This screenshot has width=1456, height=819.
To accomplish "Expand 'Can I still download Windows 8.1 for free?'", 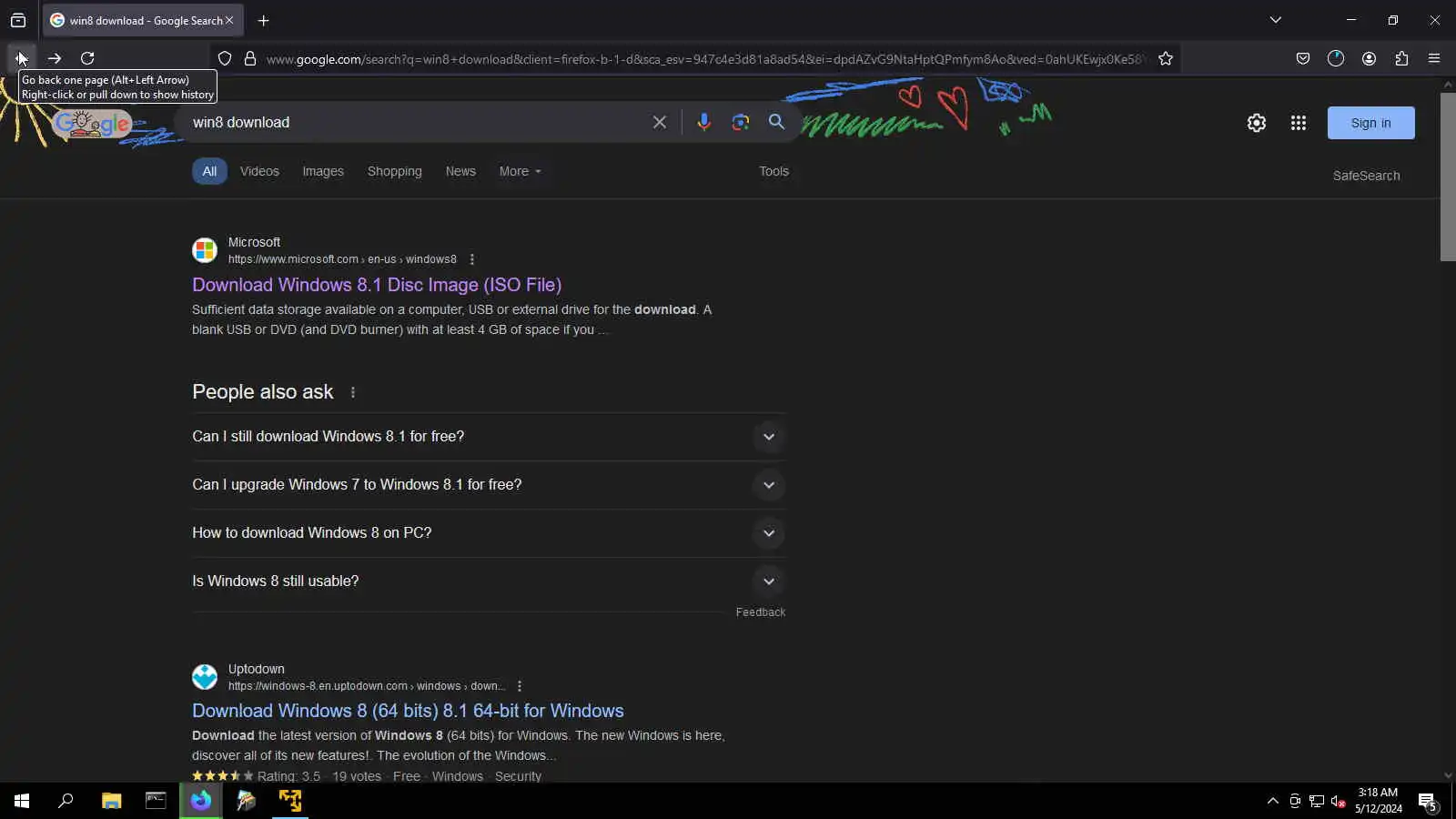I will pos(489,437).
